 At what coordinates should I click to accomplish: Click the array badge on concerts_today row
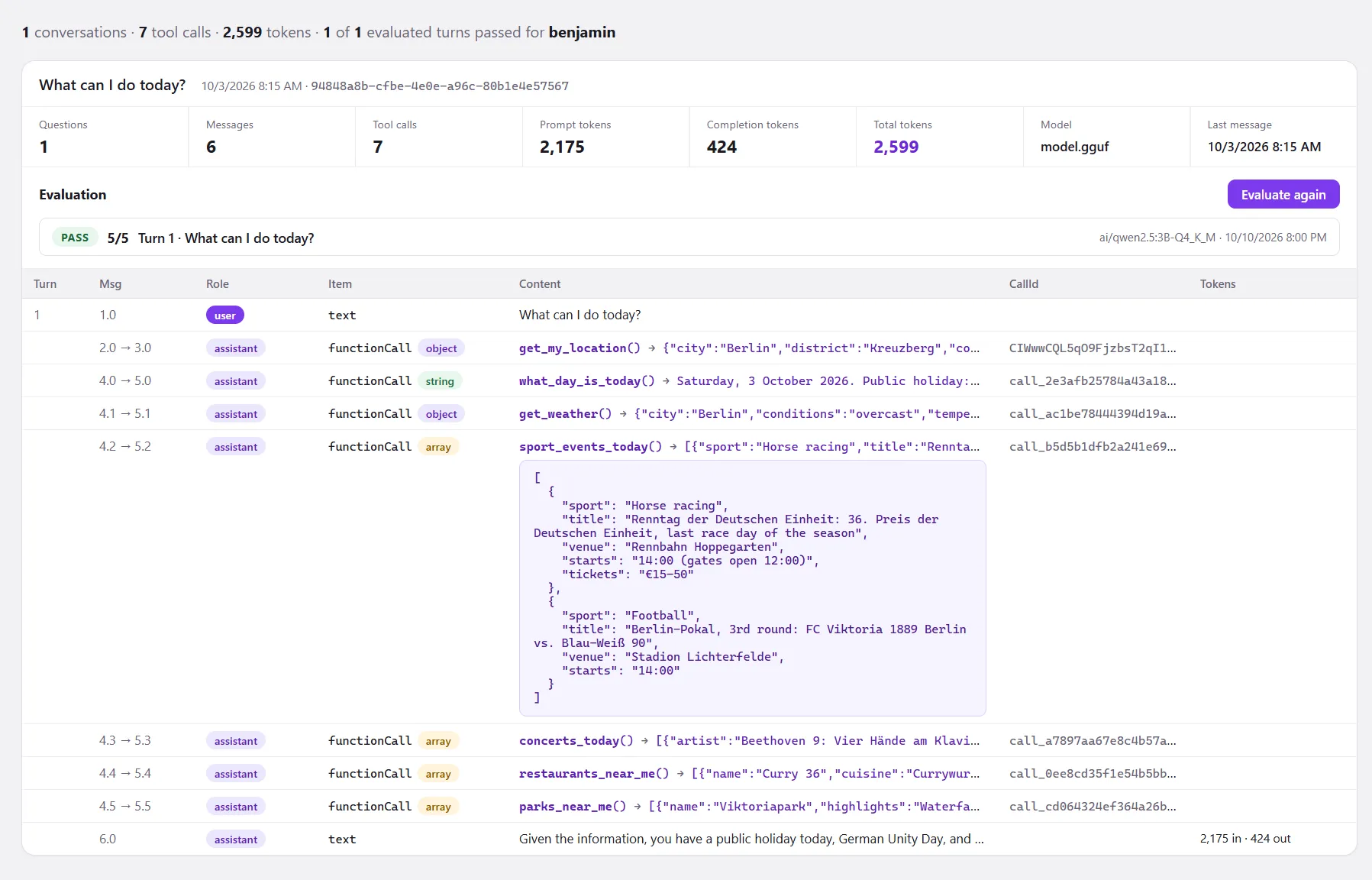438,740
